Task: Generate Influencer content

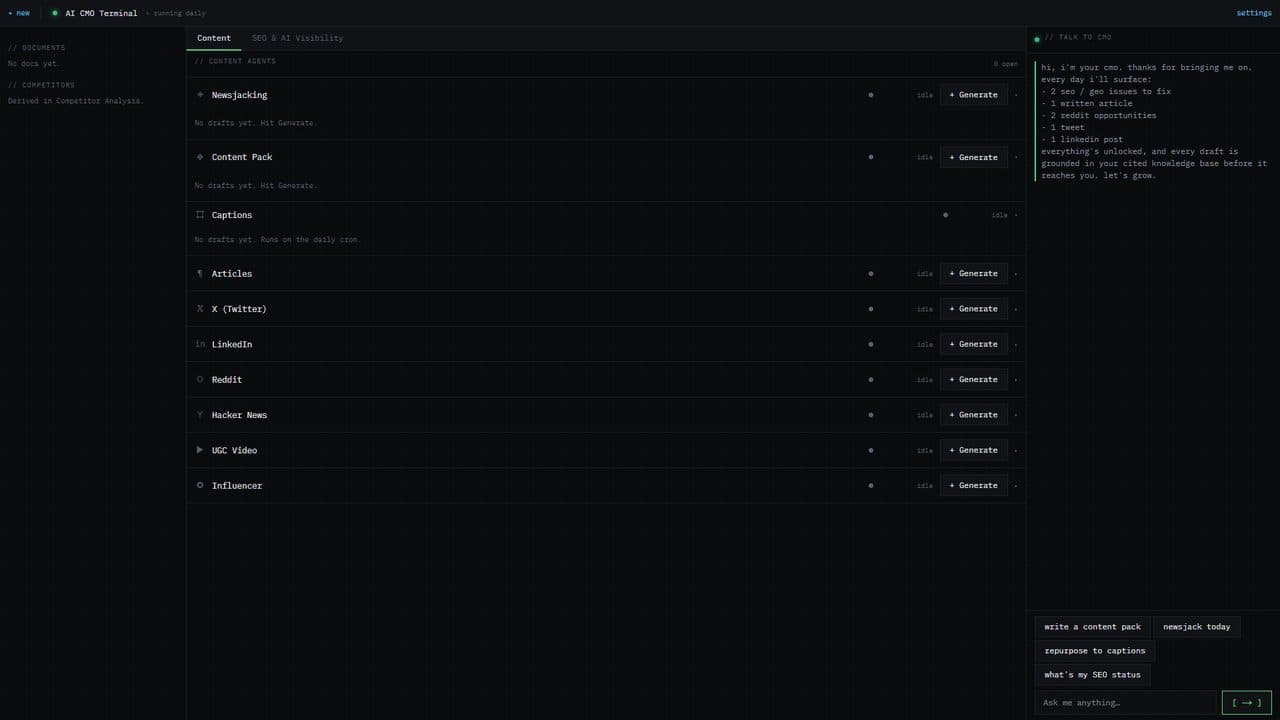Action: point(973,485)
